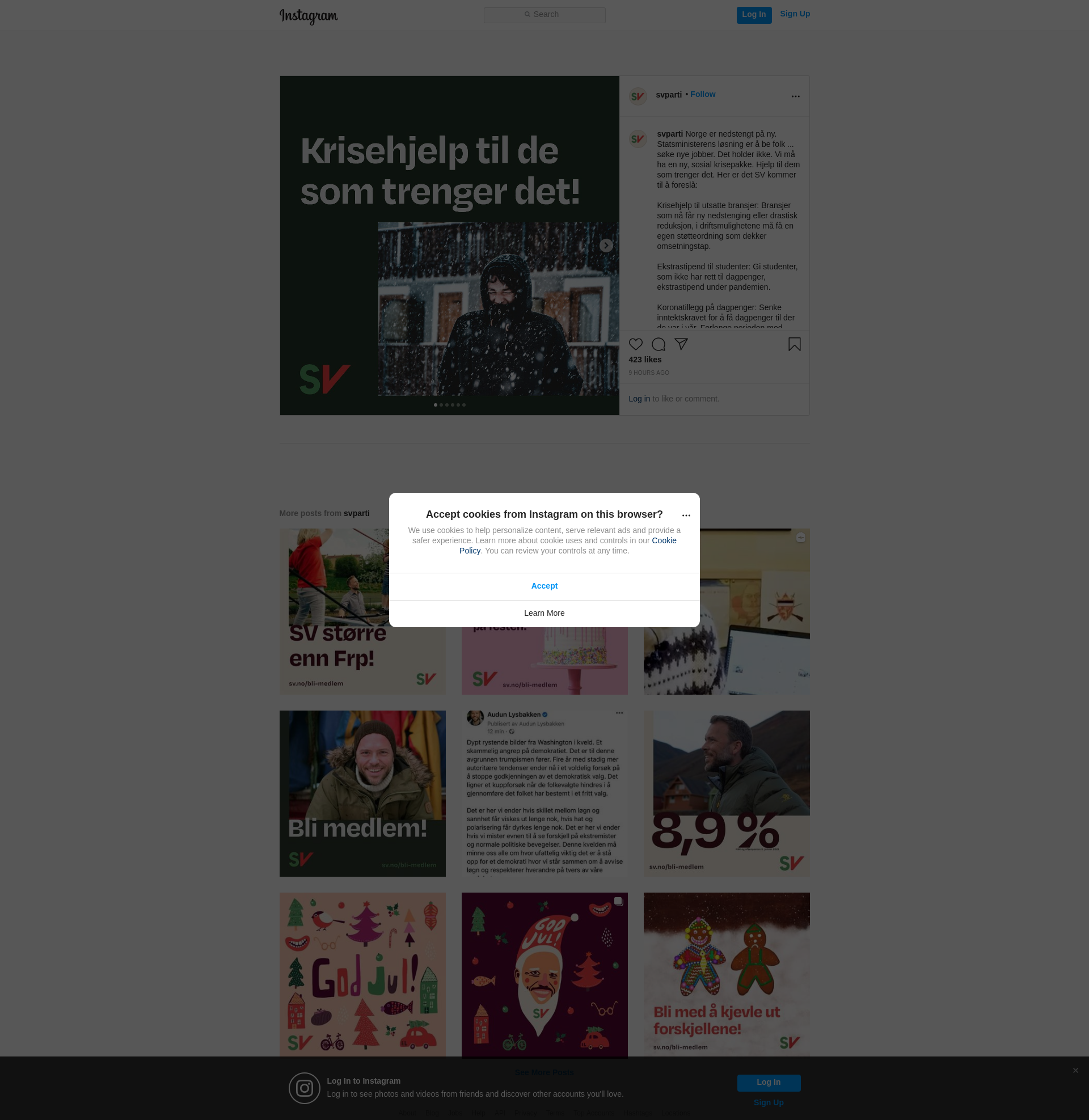Click Log in to like or comment
The width and height of the screenshot is (1089, 1120).
[639, 399]
